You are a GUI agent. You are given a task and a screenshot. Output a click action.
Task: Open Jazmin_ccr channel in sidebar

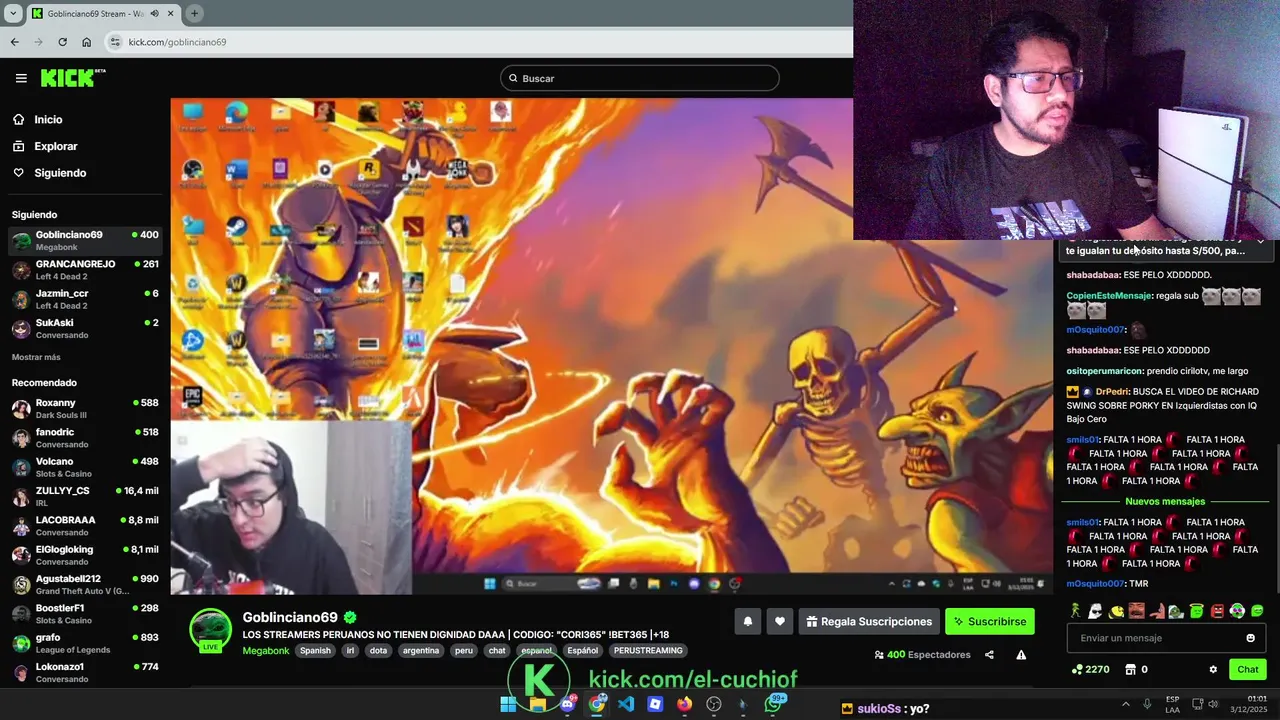(85, 299)
